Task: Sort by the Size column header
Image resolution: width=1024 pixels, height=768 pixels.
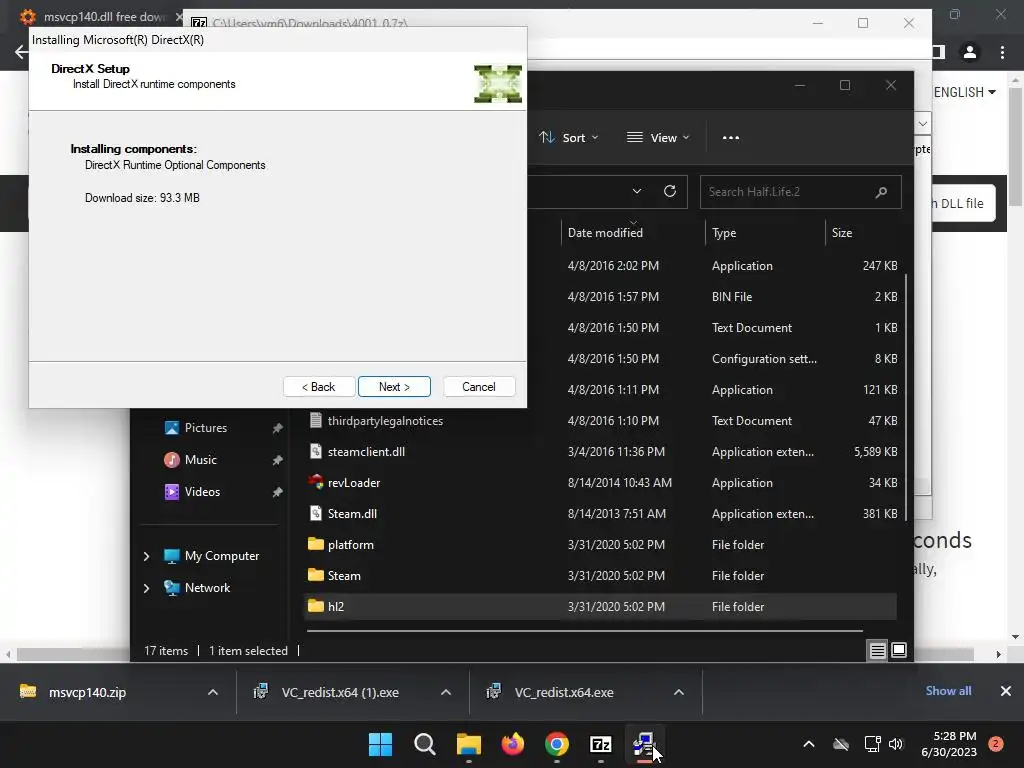Action: point(842,232)
